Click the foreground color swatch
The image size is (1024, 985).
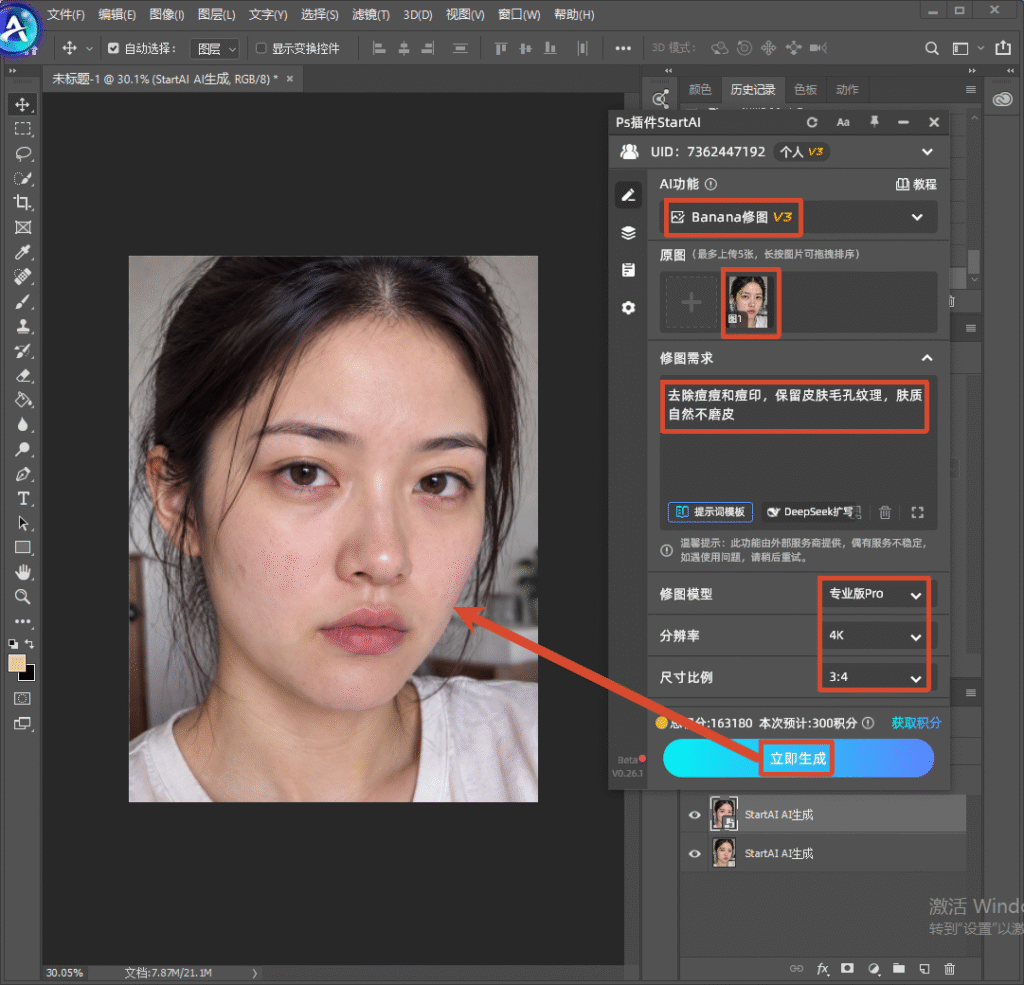tap(16, 663)
